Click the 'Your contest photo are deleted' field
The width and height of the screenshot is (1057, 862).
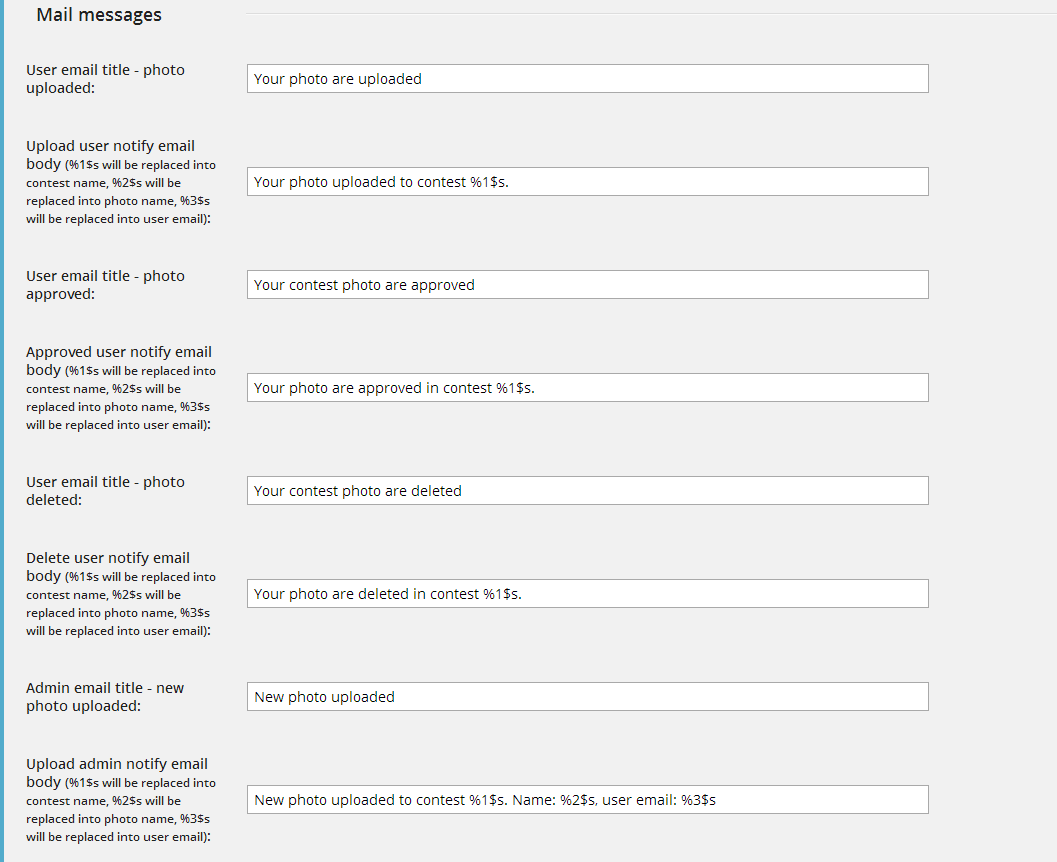click(x=587, y=491)
